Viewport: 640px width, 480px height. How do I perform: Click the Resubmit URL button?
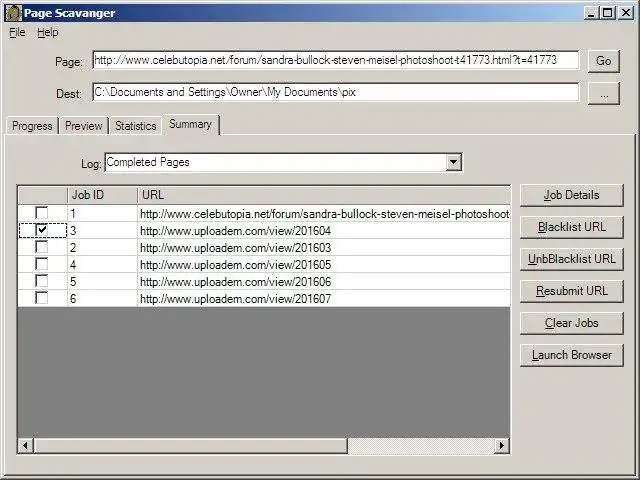pos(571,291)
